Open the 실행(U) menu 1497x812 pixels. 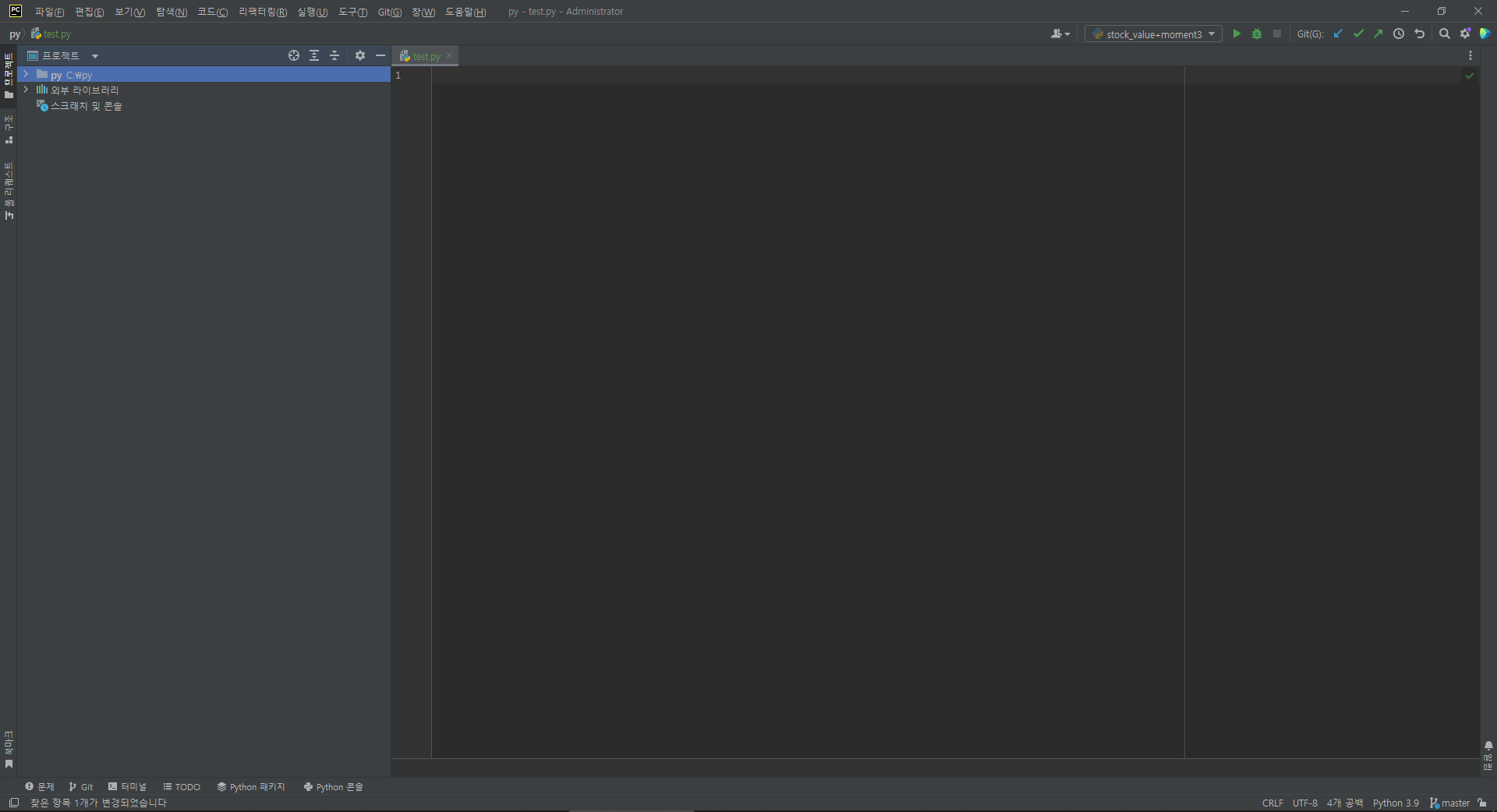pos(312,12)
